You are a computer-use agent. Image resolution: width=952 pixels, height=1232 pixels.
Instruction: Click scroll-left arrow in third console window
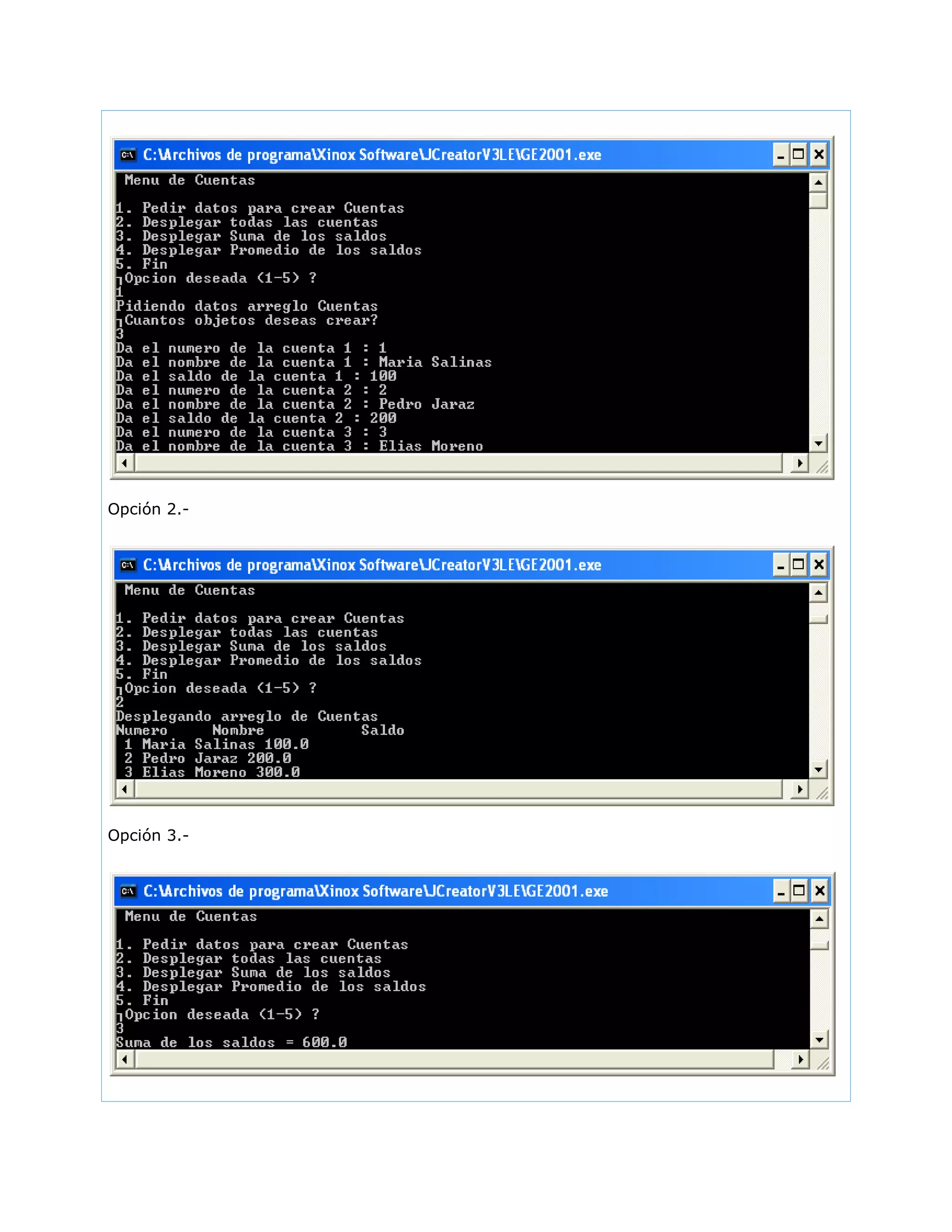coord(125,1060)
